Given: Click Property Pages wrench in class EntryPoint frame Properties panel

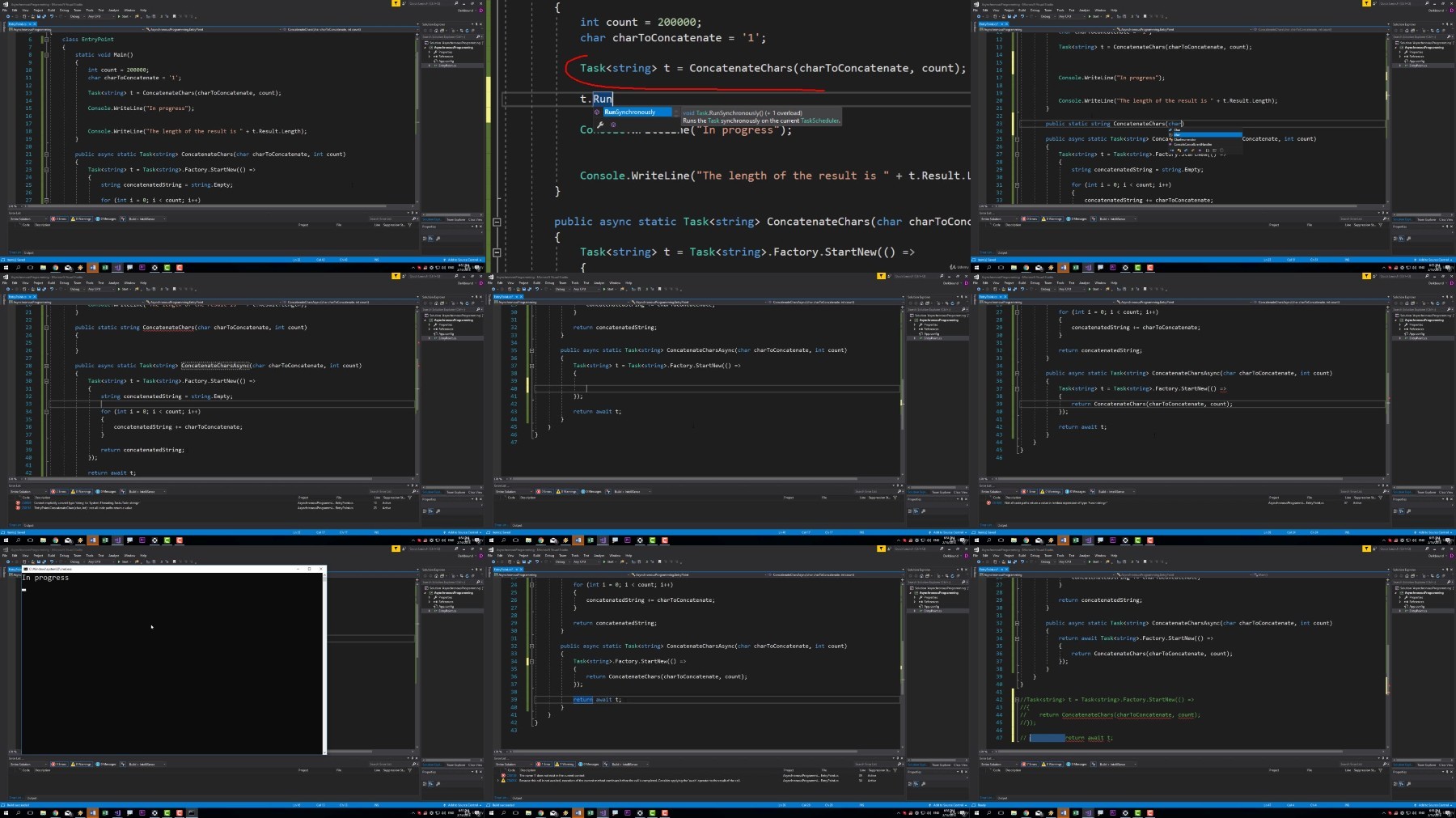Looking at the screenshot, I should coord(438,239).
